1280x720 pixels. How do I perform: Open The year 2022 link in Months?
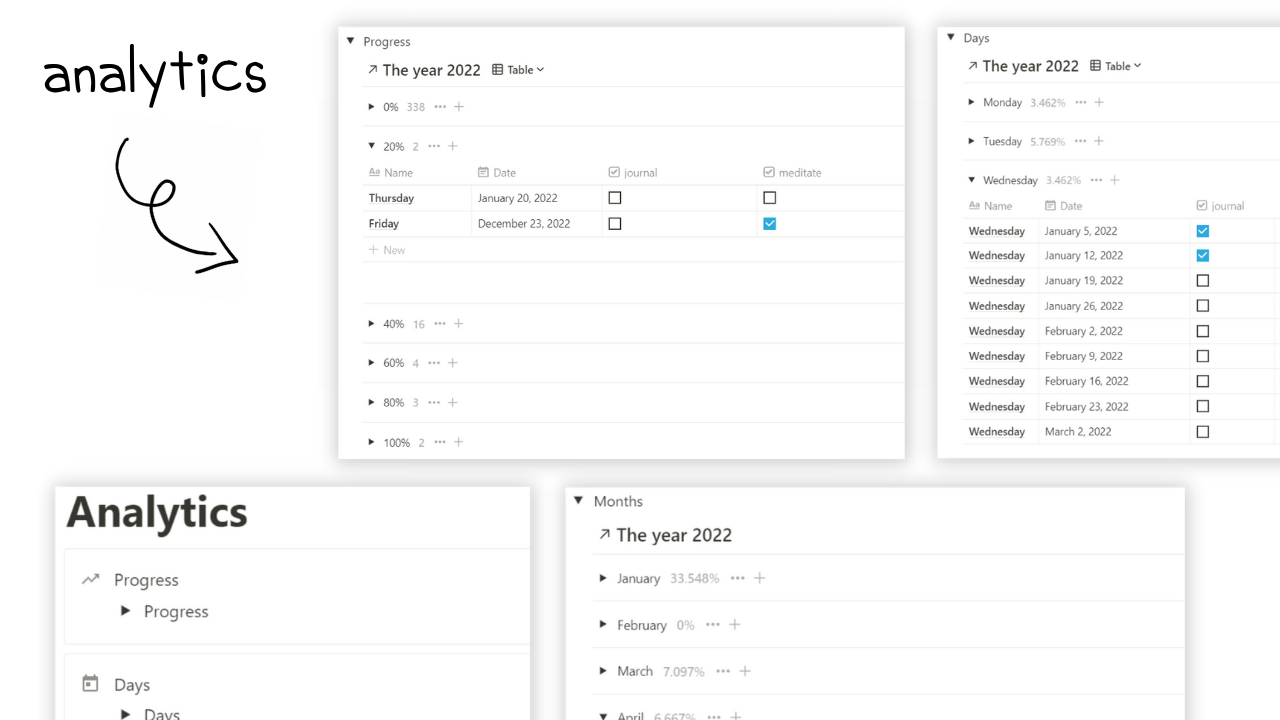[x=665, y=535]
